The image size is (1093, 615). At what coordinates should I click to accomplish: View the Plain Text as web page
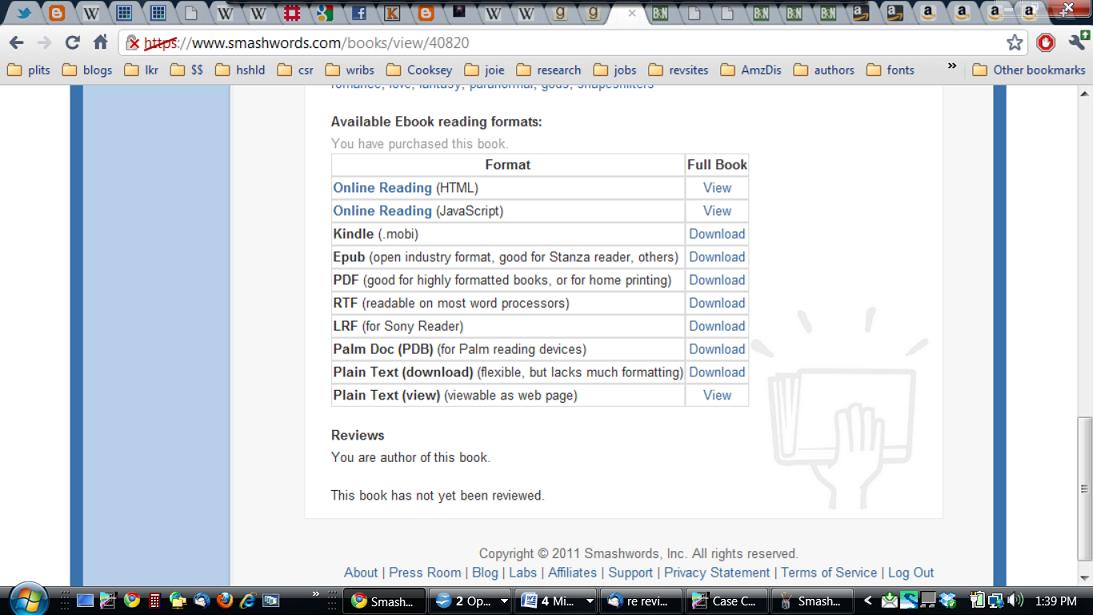coord(717,395)
